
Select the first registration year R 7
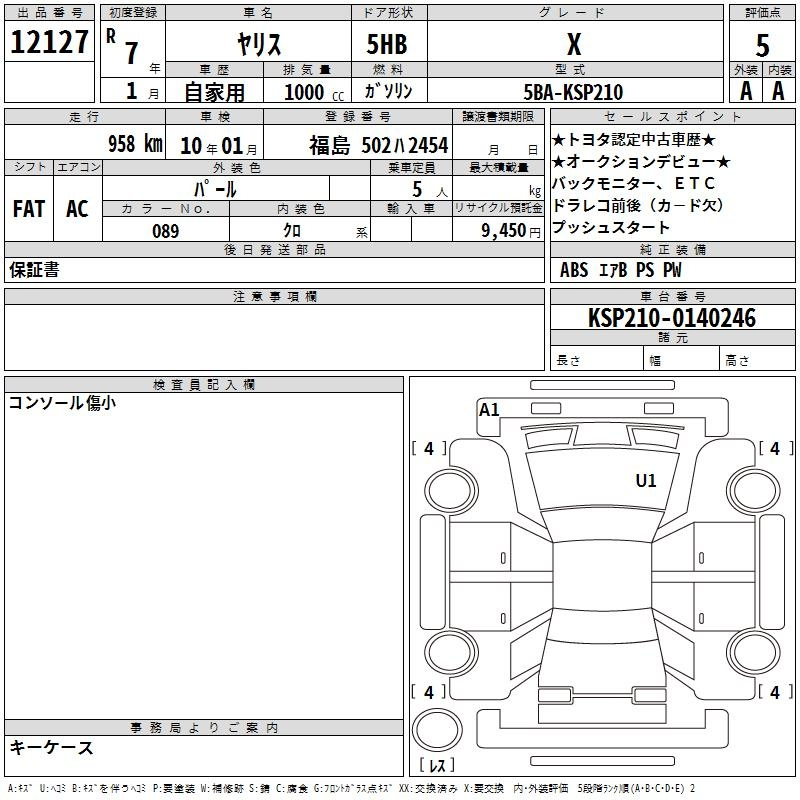coord(122,45)
